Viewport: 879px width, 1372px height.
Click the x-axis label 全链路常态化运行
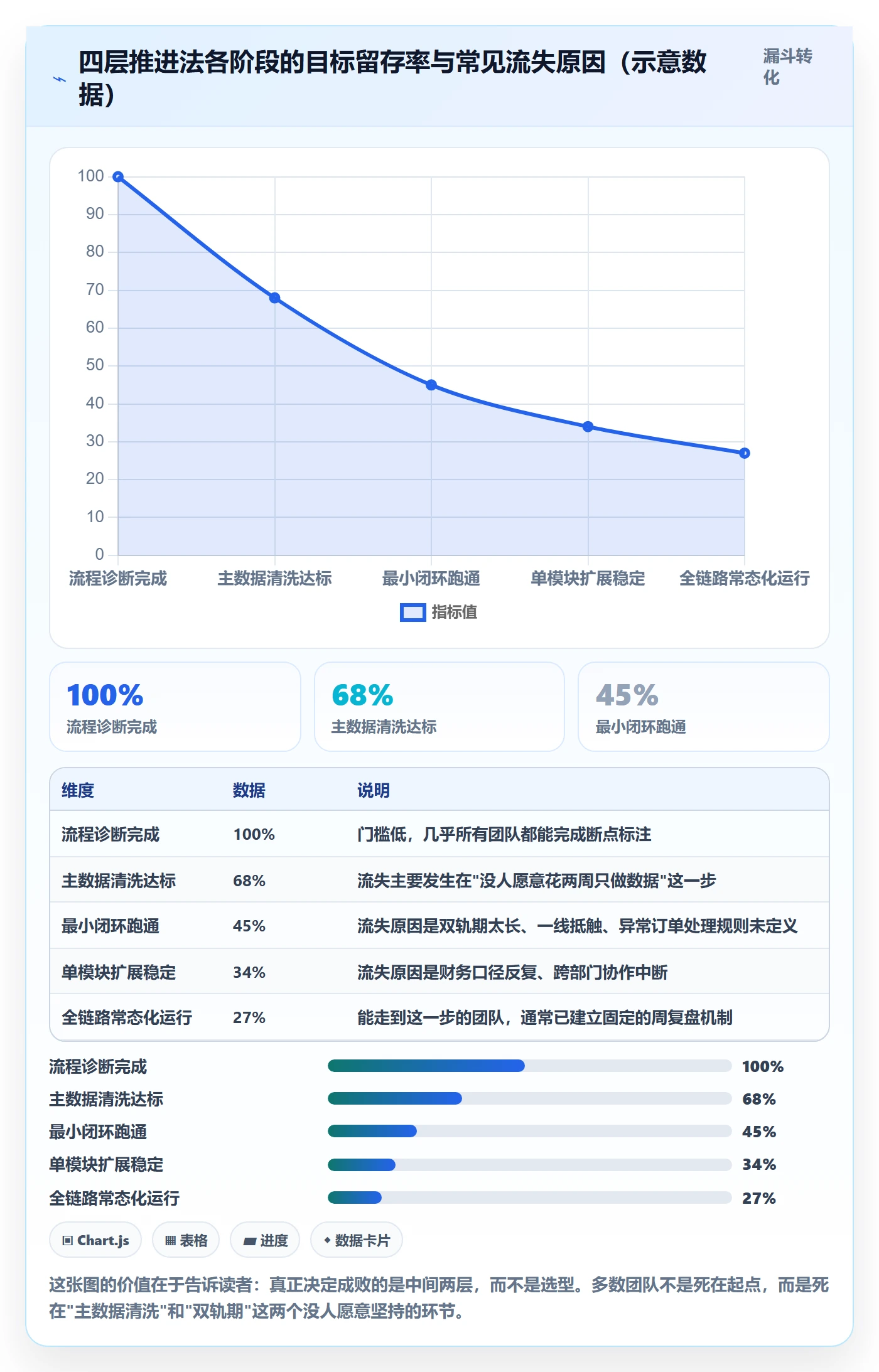click(745, 578)
